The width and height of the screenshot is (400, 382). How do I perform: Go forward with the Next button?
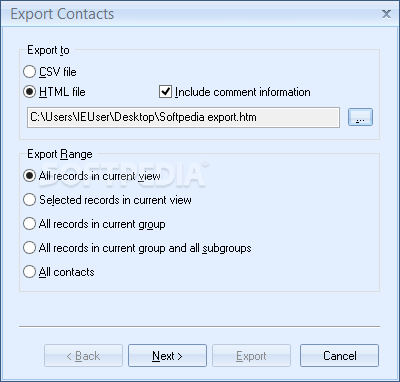(x=167, y=356)
